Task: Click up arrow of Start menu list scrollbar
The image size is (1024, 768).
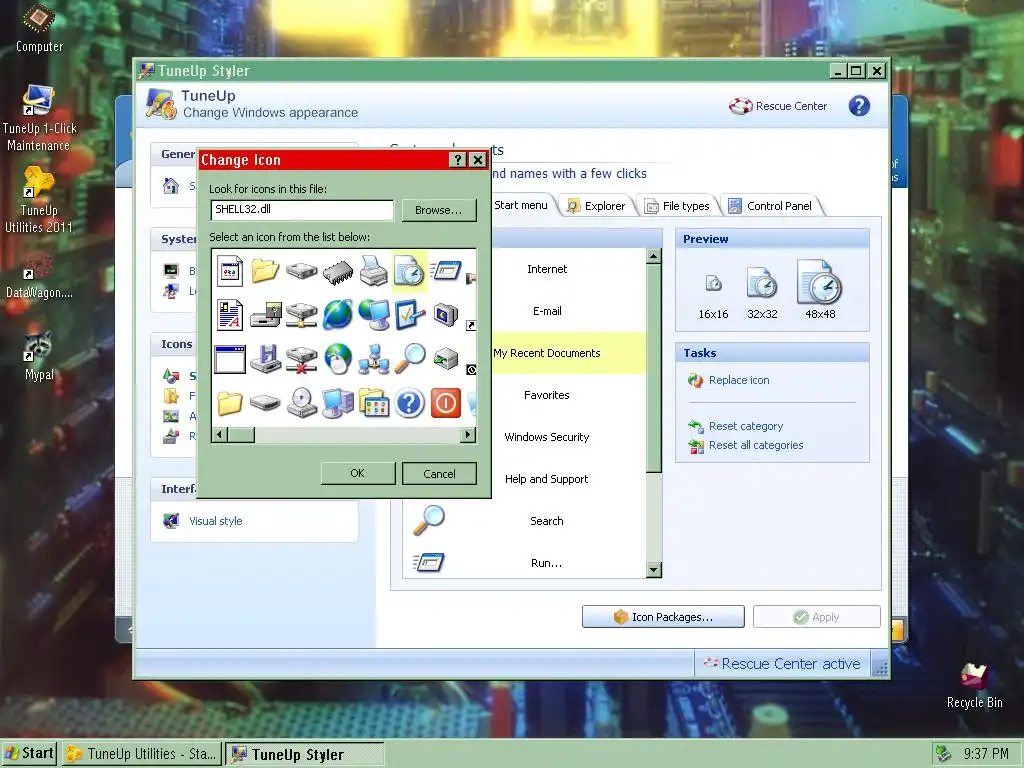Action: tap(653, 256)
